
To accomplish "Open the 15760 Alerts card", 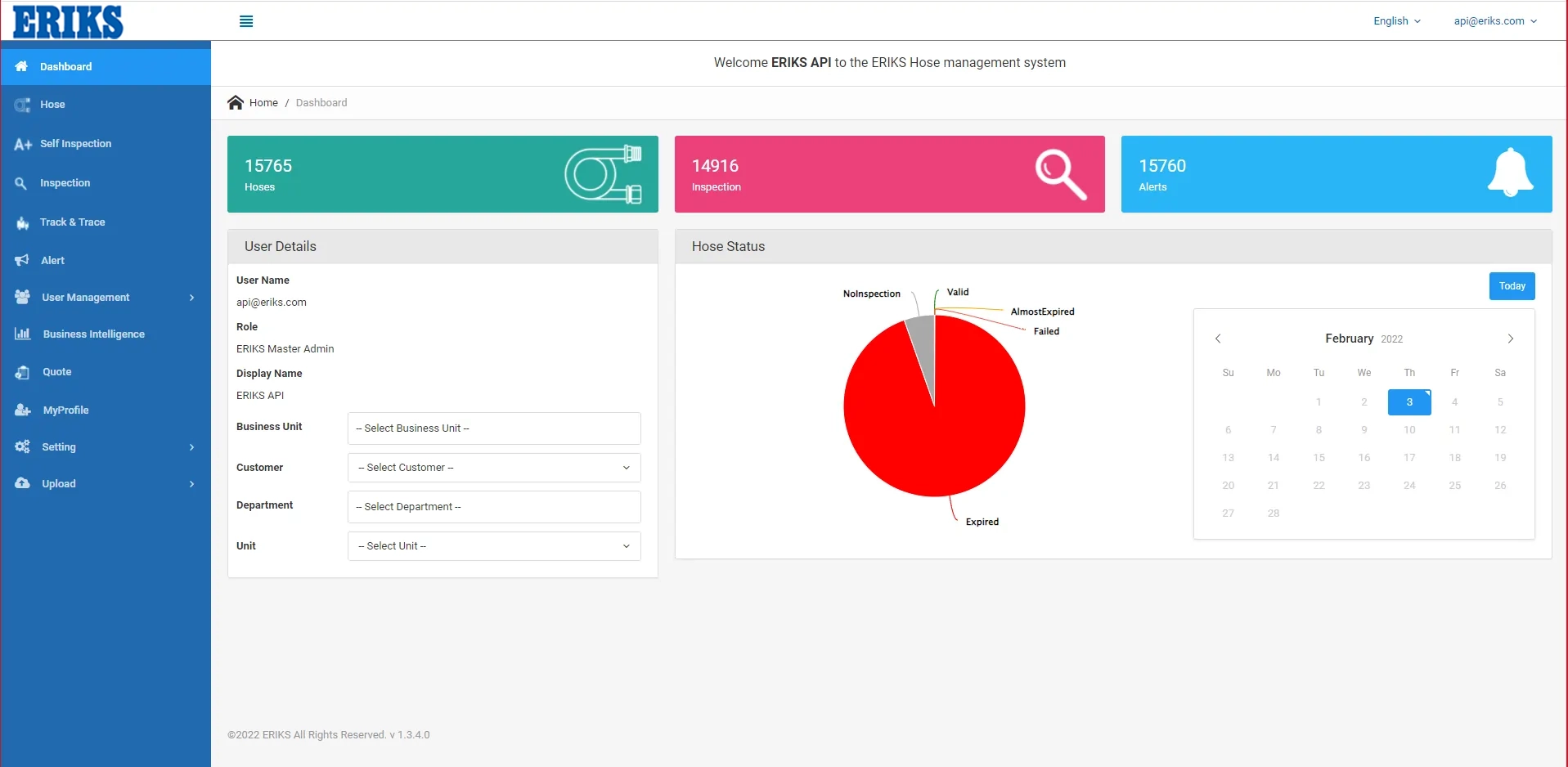I will point(1337,174).
